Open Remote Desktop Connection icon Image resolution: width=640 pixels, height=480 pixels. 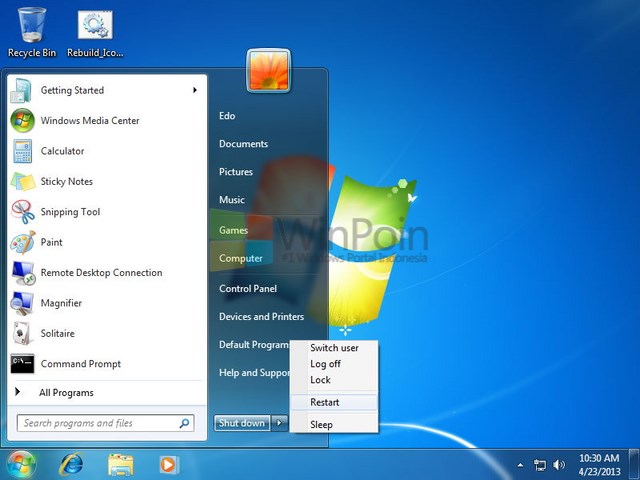pyautogui.click(x=23, y=273)
